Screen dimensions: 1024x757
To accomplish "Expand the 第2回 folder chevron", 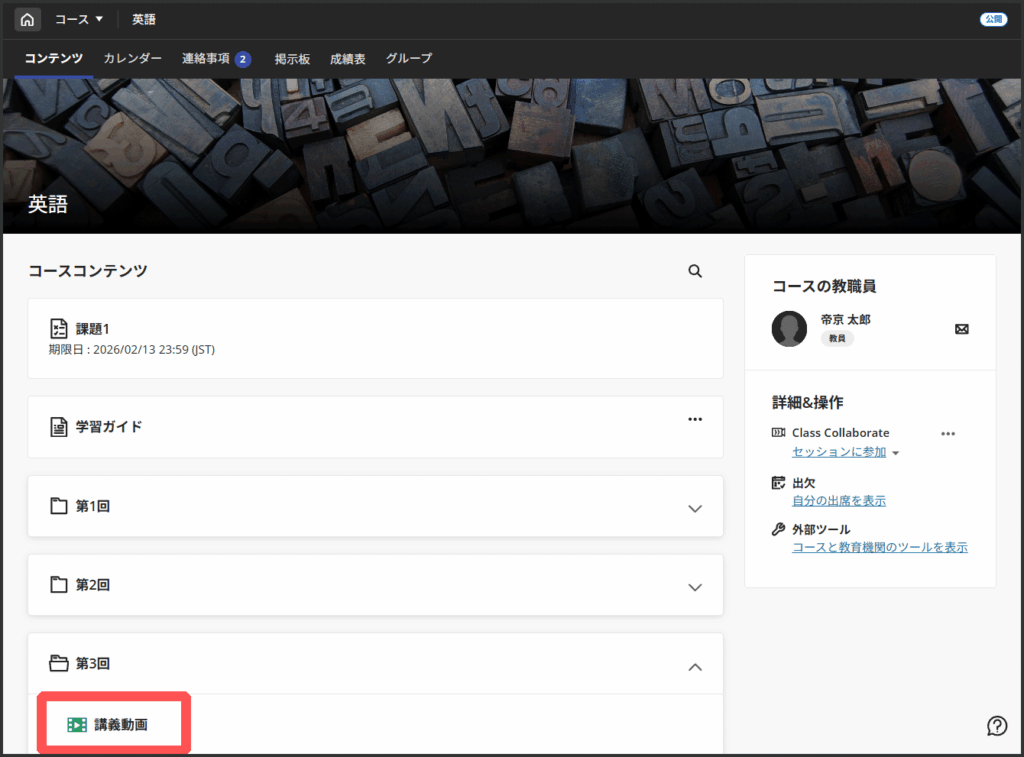I will pos(696,587).
